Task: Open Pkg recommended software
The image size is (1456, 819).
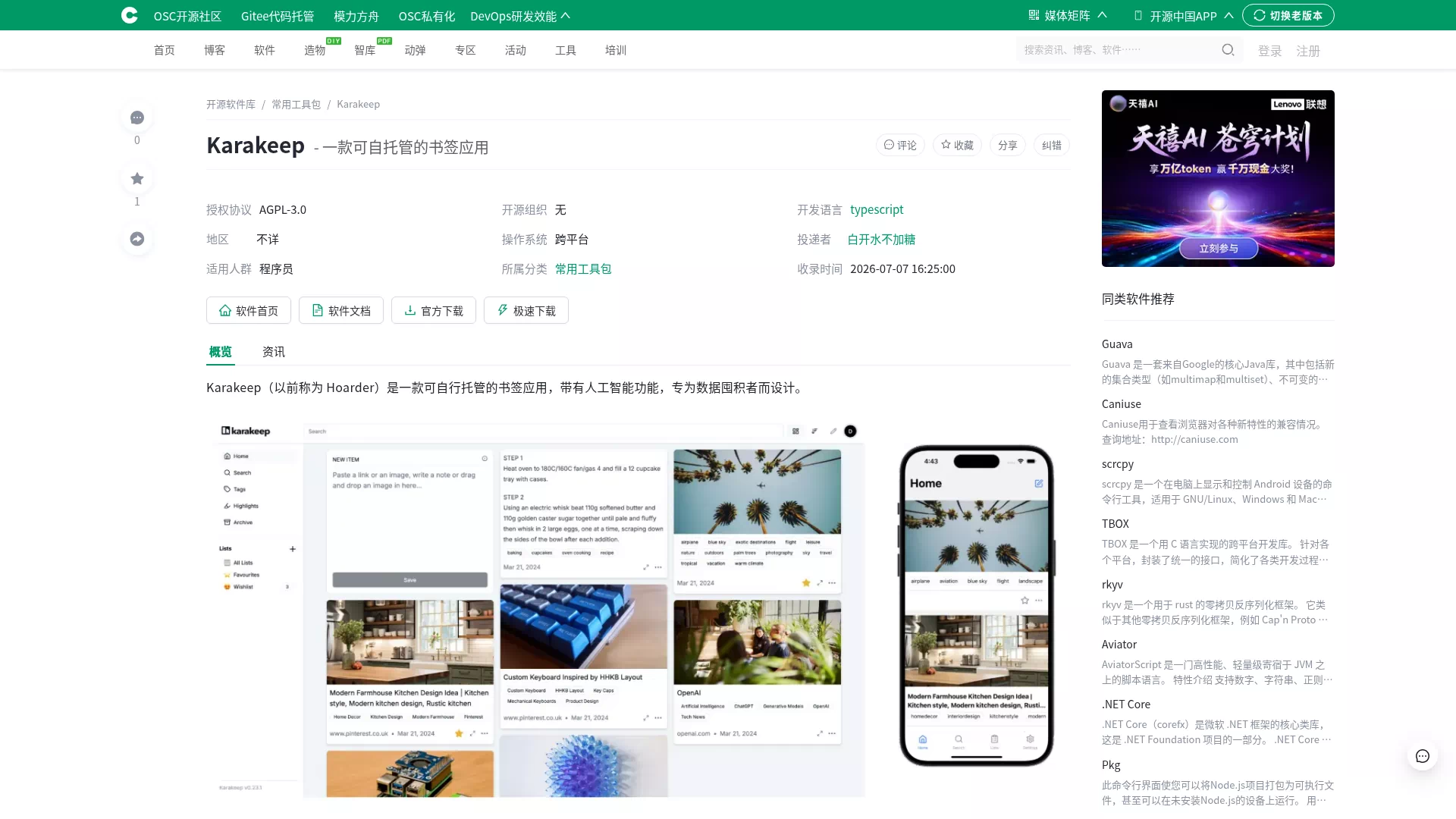Action: pos(1111,765)
